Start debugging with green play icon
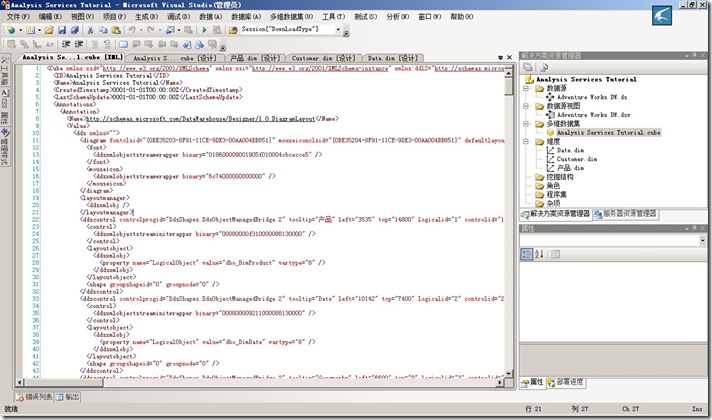 (x=204, y=30)
